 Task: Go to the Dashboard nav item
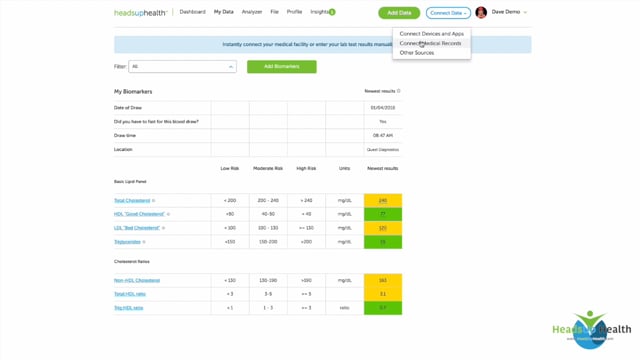[x=192, y=12]
